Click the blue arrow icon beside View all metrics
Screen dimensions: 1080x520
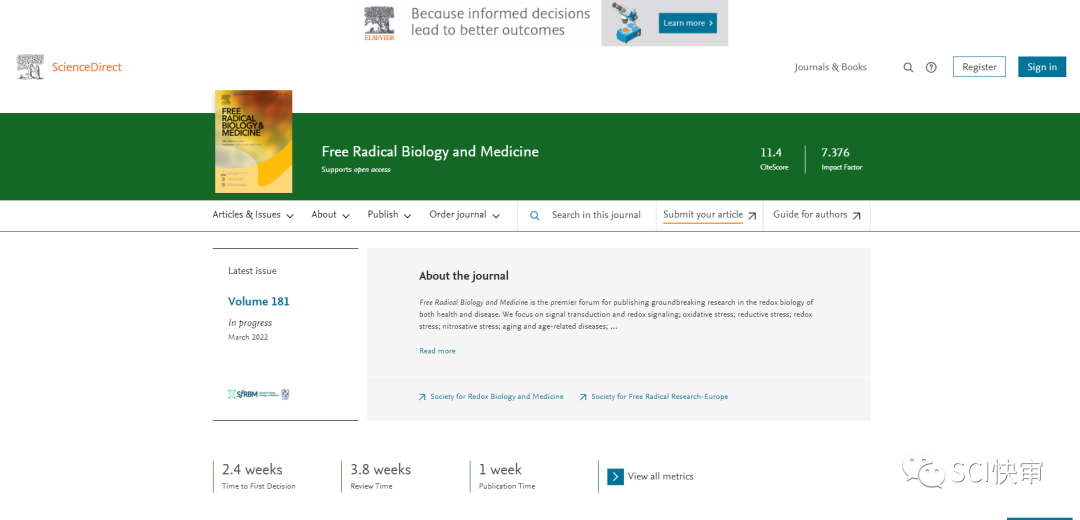[615, 477]
